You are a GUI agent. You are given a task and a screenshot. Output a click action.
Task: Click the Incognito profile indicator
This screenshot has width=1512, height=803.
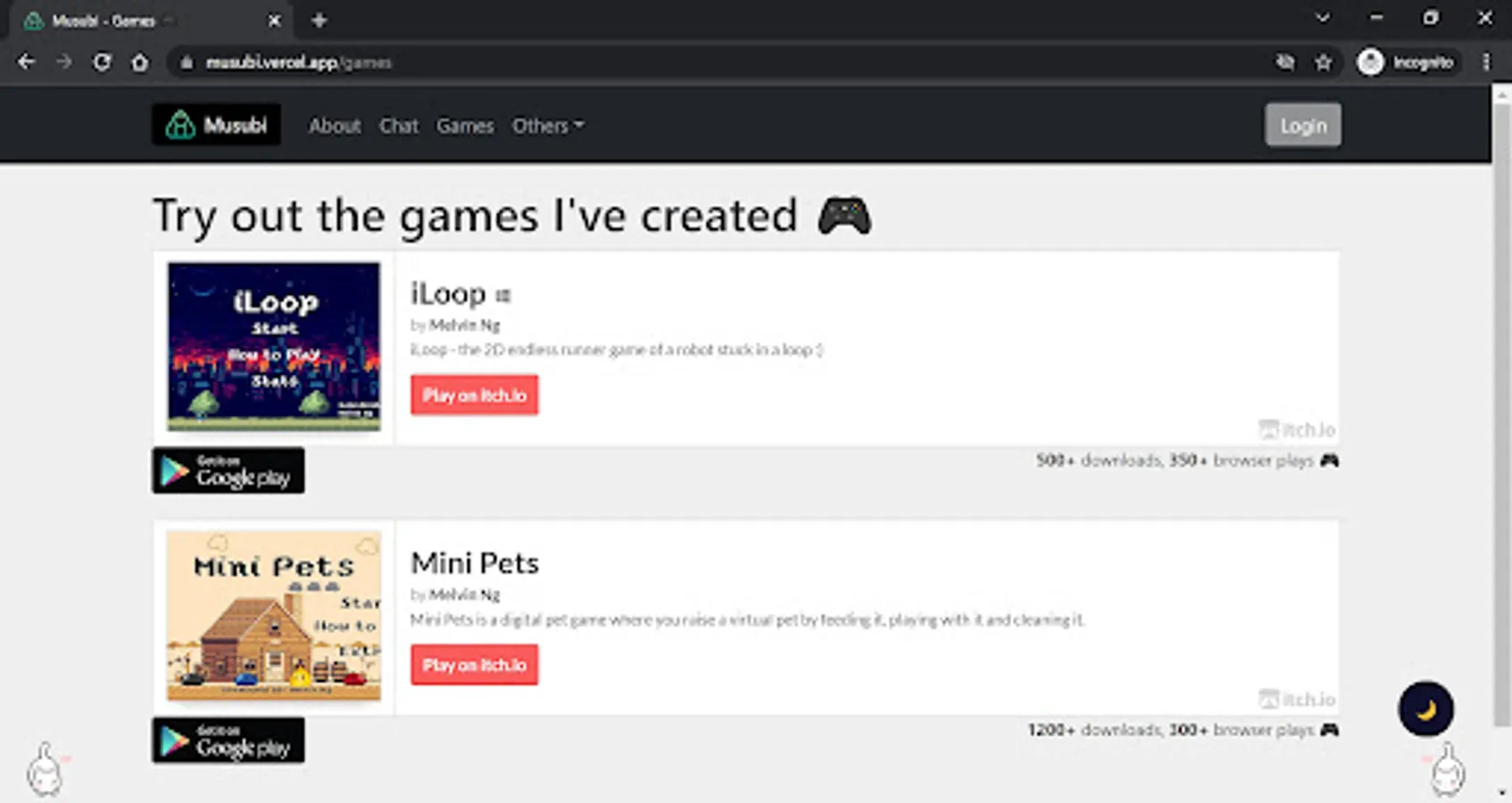tap(1406, 62)
